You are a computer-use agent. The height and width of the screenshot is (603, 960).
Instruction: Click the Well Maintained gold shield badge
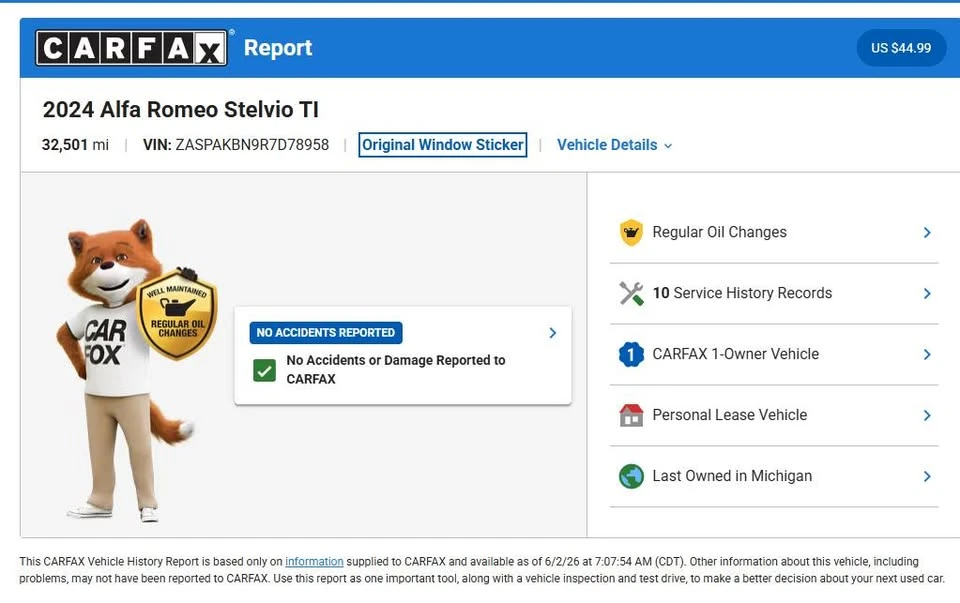177,315
